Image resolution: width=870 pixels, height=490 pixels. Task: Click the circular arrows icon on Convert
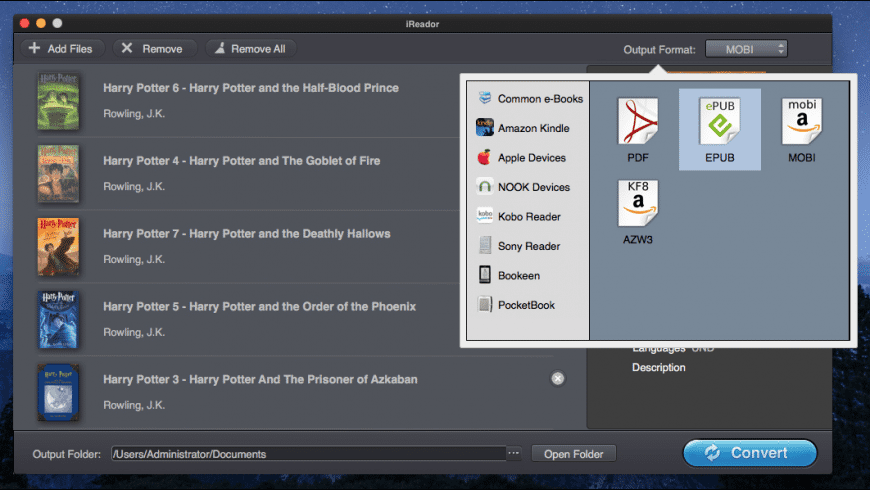coord(712,453)
